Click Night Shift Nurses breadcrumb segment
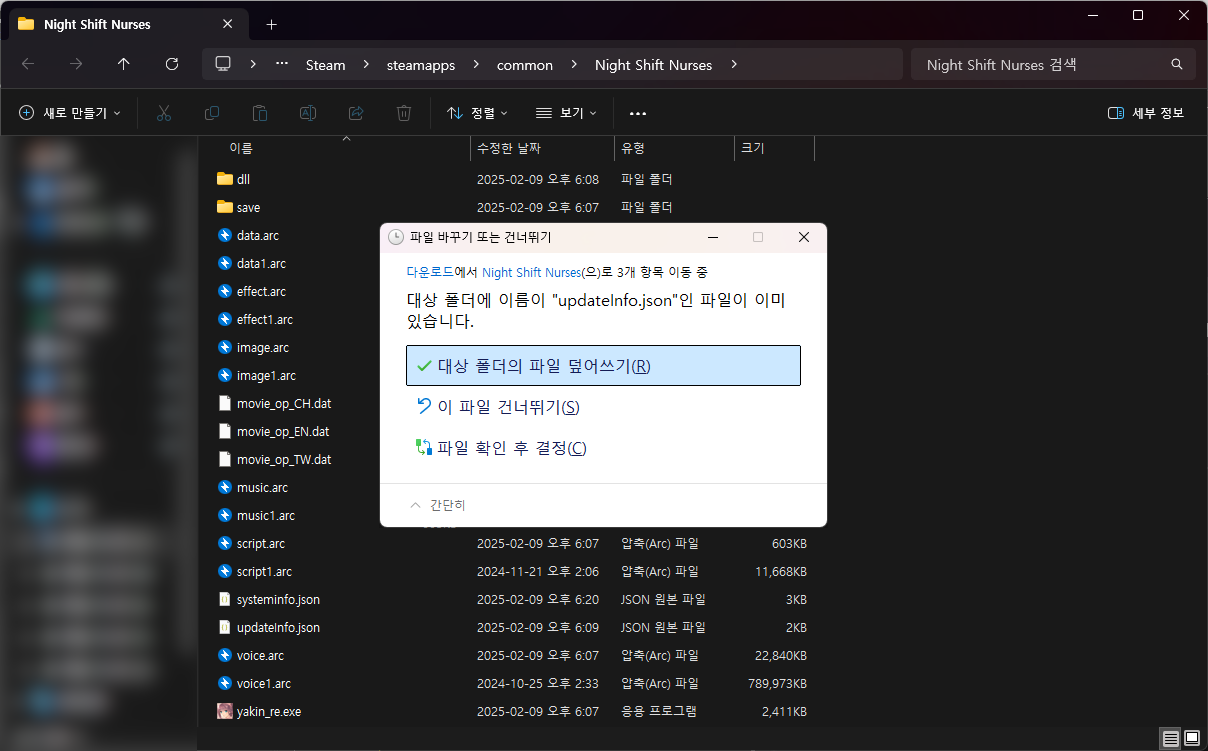Screen dimensions: 1208x751 pyautogui.click(x=653, y=64)
